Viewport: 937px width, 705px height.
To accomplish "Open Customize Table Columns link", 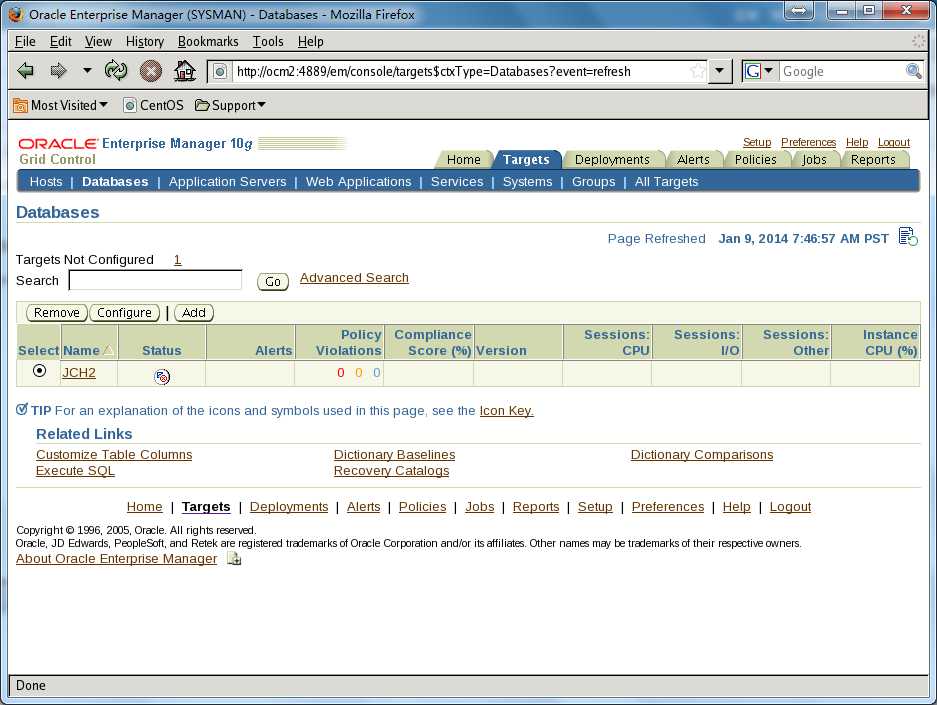I will [x=114, y=455].
